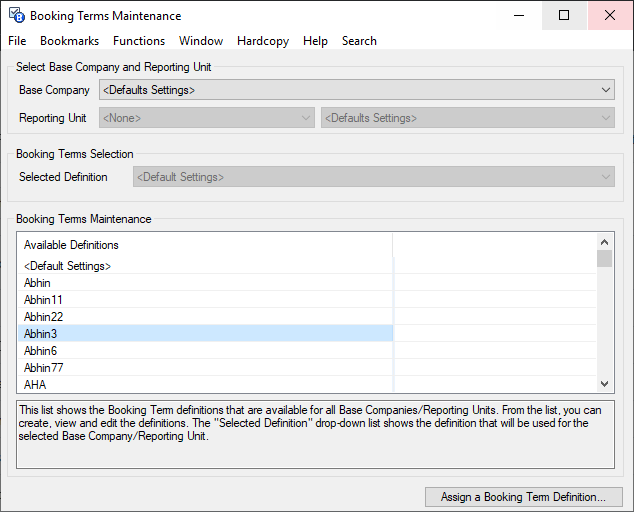Select the Abhin definition row
634x512 pixels.
[38, 283]
